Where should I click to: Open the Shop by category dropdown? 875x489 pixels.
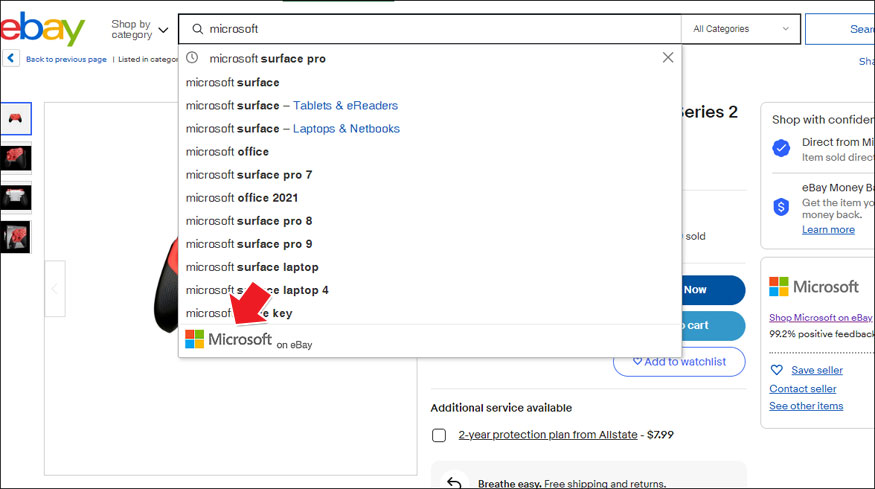coord(140,29)
